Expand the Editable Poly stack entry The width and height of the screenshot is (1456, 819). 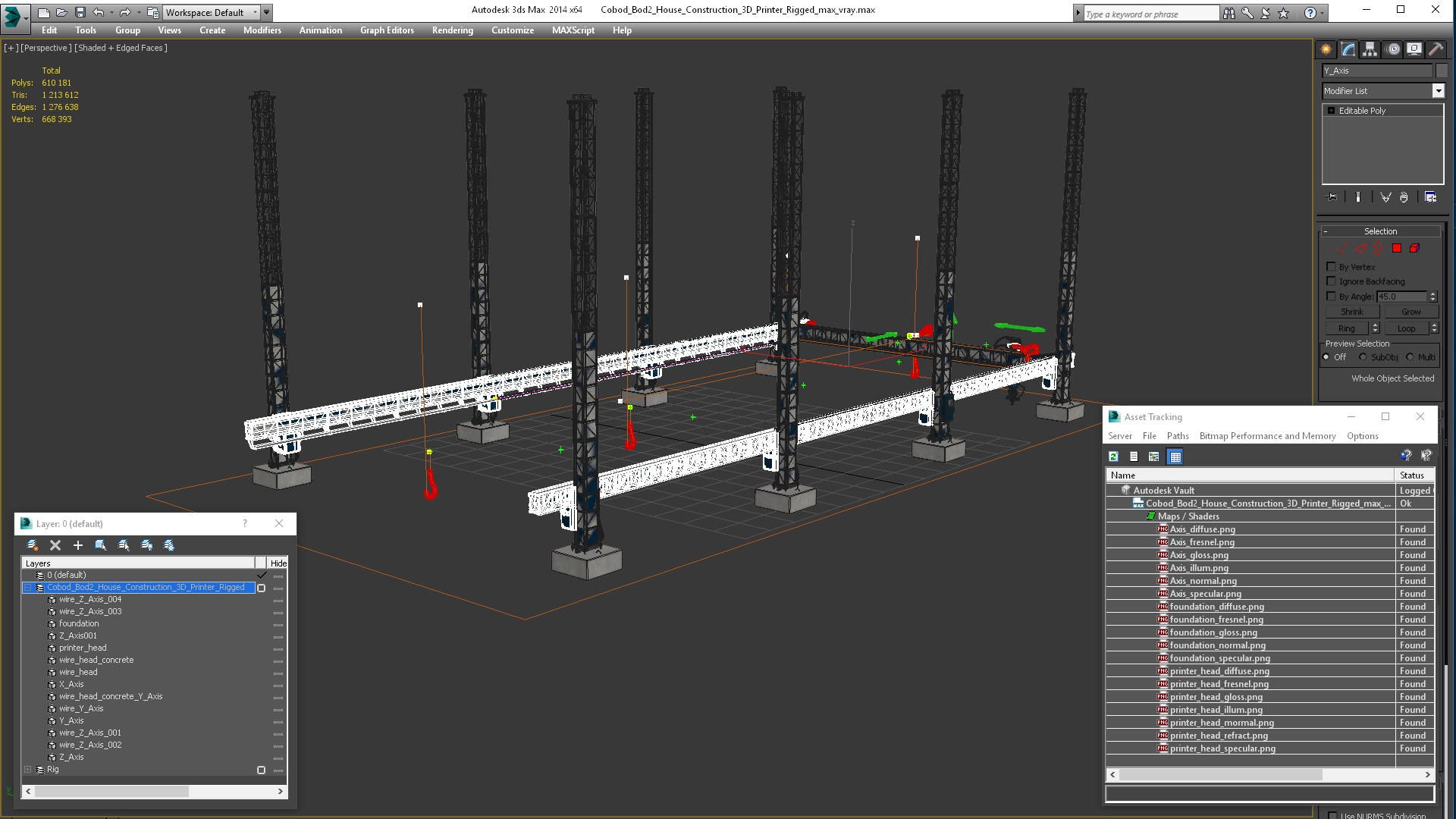1331,111
